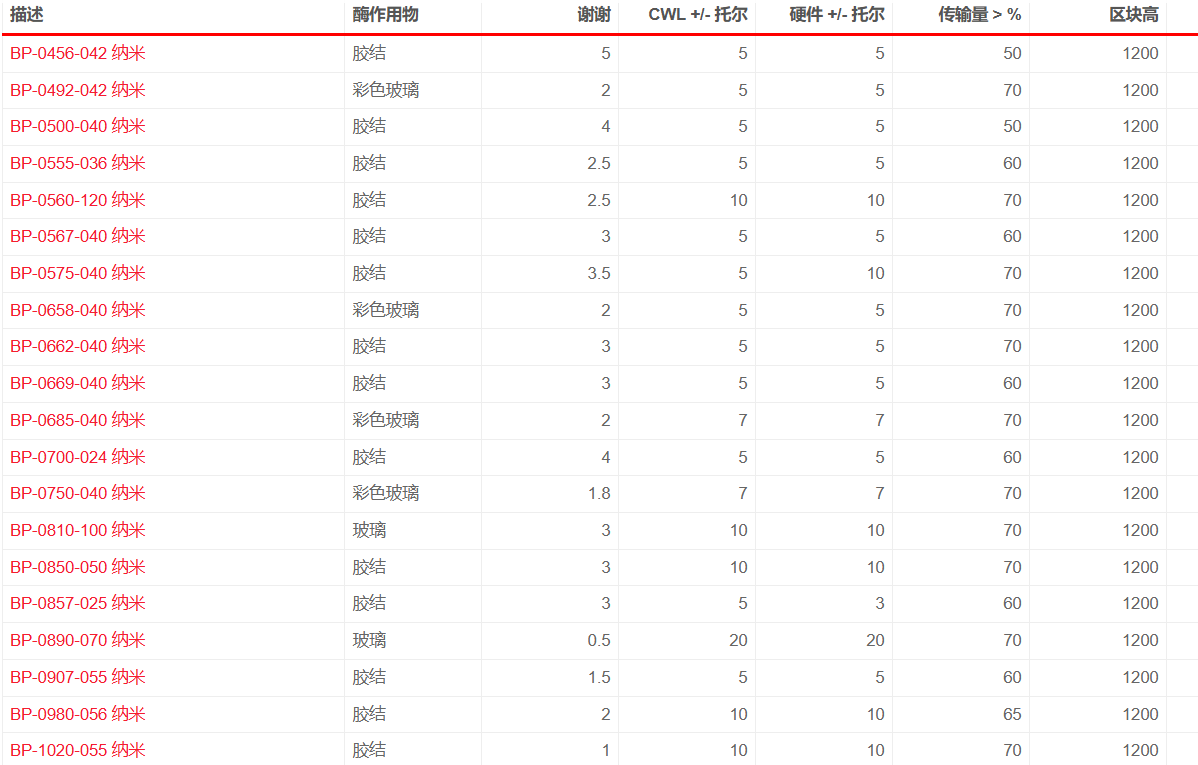Click the 1200 value in BP-0456-042 row
Image resolution: width=1198 pixels, height=765 pixels.
pos(1141,53)
